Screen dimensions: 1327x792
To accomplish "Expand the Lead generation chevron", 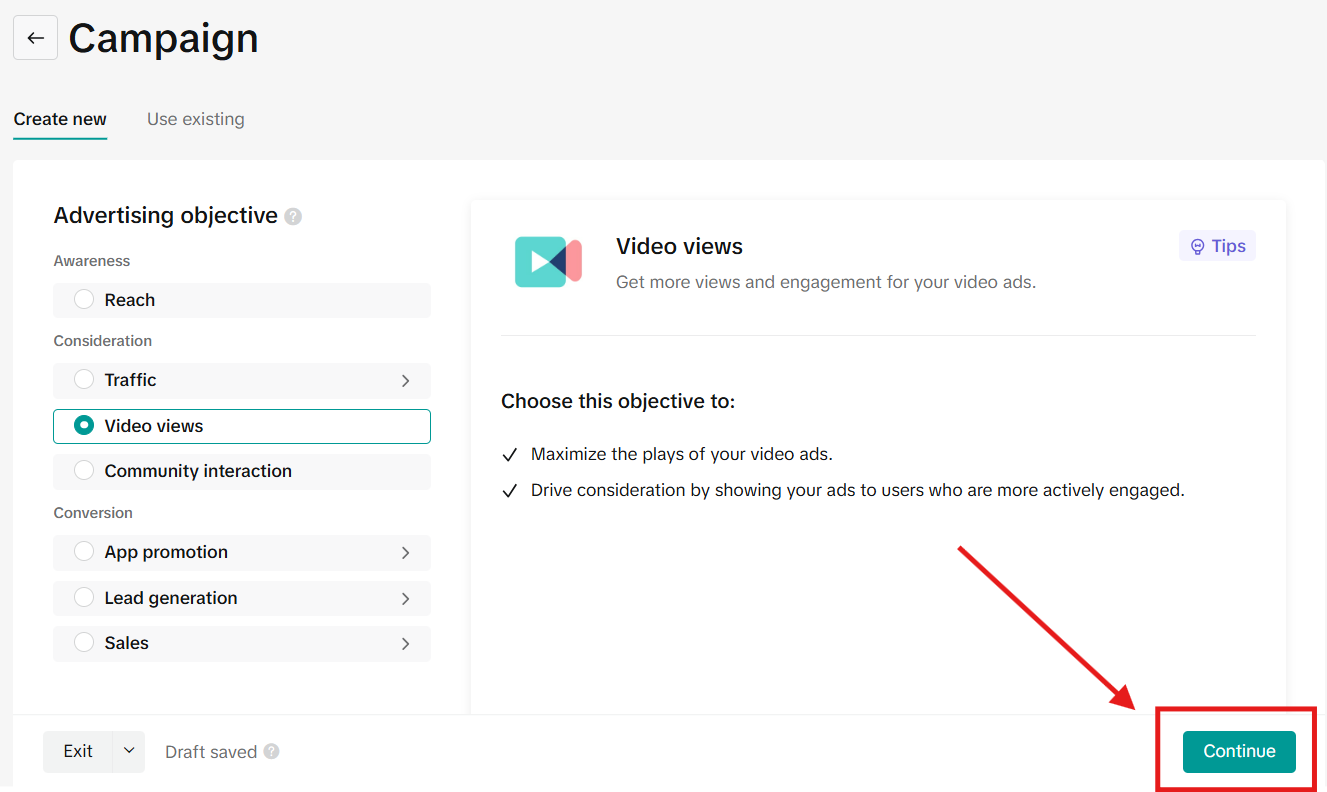I will (405, 599).
